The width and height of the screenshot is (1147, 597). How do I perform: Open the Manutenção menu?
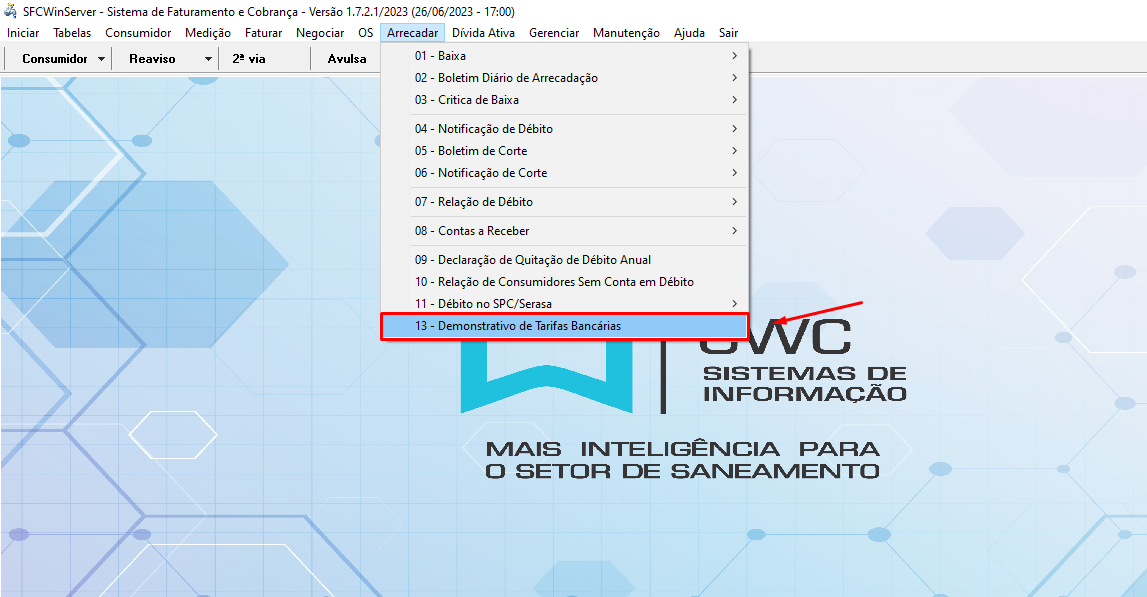(x=626, y=33)
